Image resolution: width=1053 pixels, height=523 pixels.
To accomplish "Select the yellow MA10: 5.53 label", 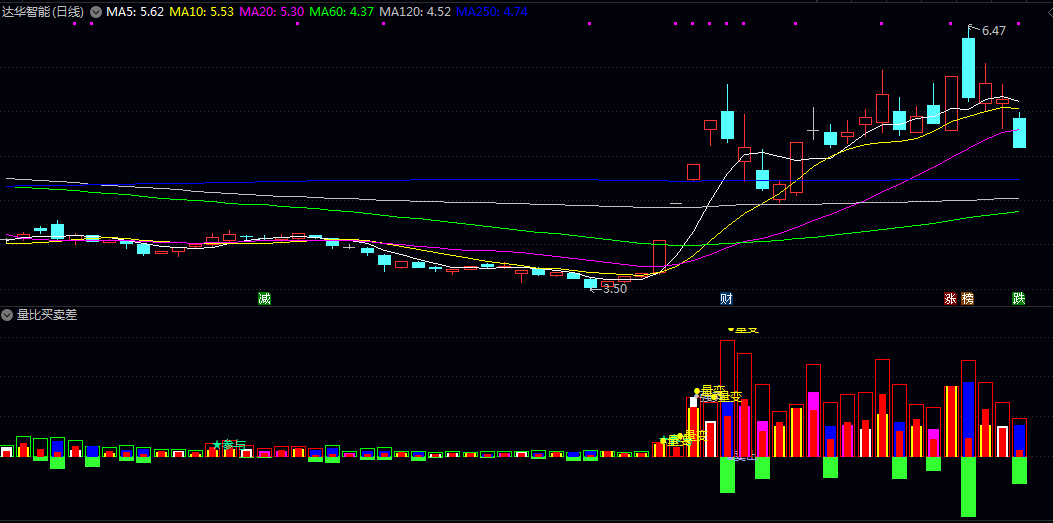I will pos(201,11).
